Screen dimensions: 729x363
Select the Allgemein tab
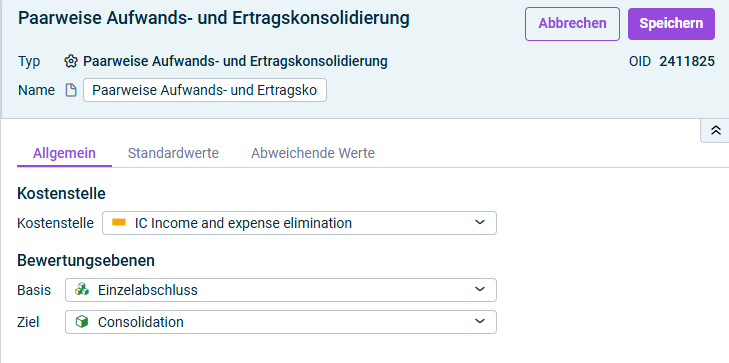coord(64,153)
